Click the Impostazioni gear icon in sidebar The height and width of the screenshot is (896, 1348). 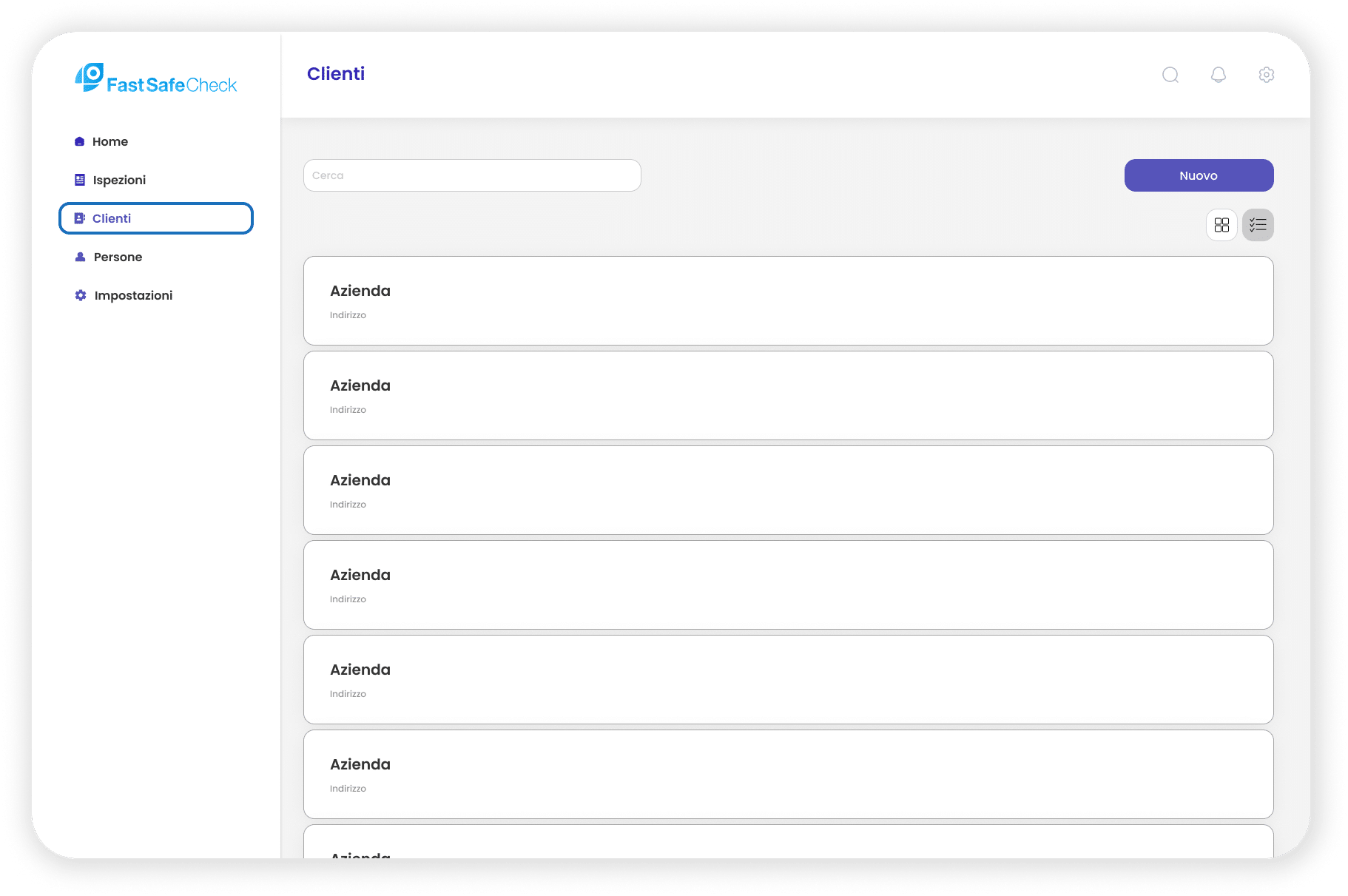point(81,295)
